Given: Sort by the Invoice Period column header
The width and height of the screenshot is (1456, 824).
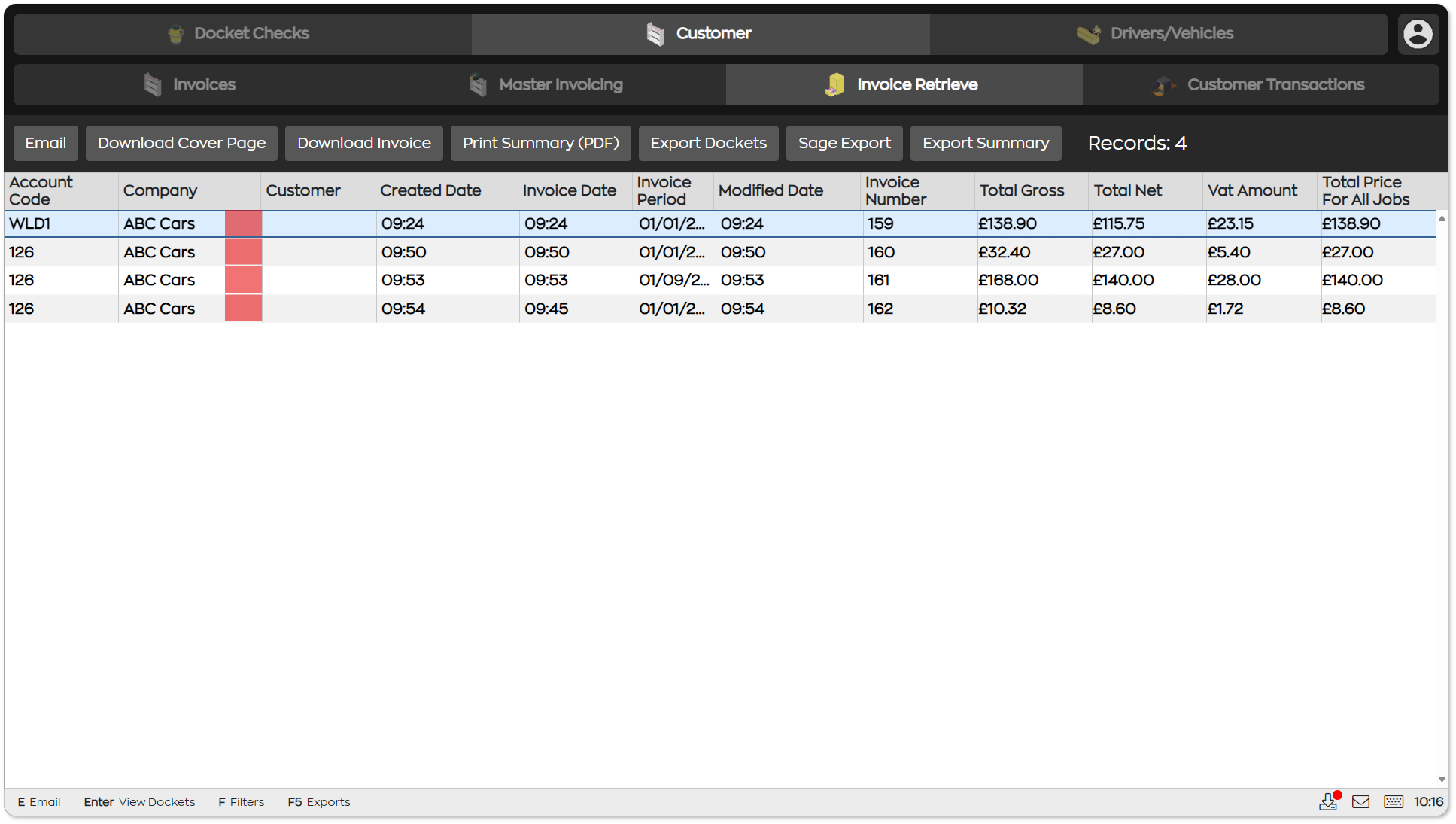Looking at the screenshot, I should [x=673, y=191].
